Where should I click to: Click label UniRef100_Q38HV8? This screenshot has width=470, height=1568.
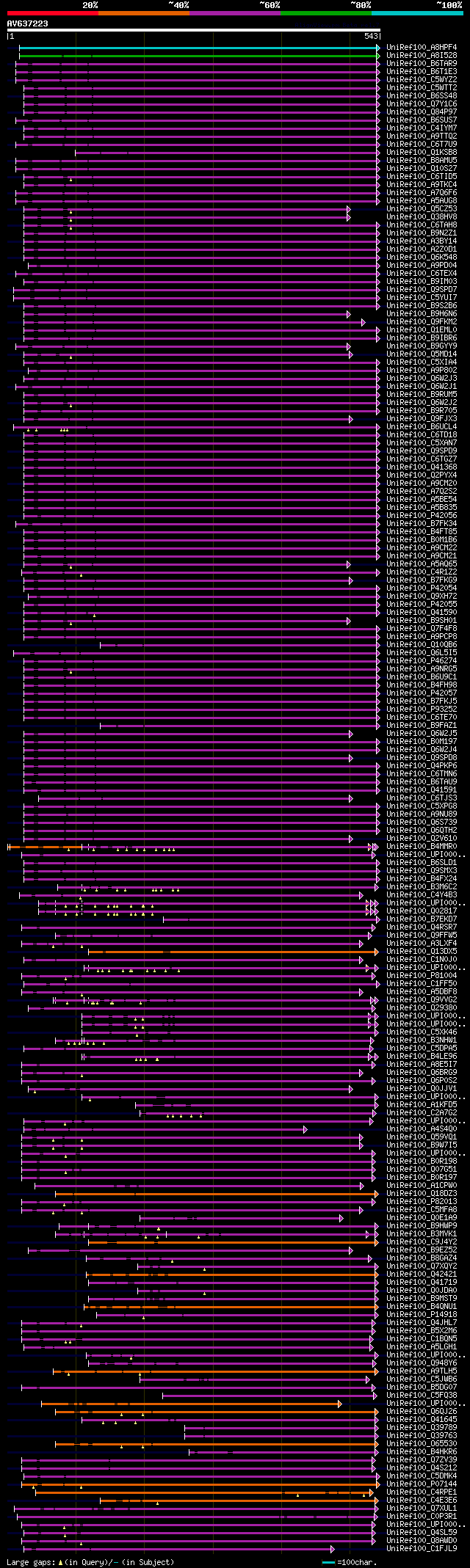(422, 217)
